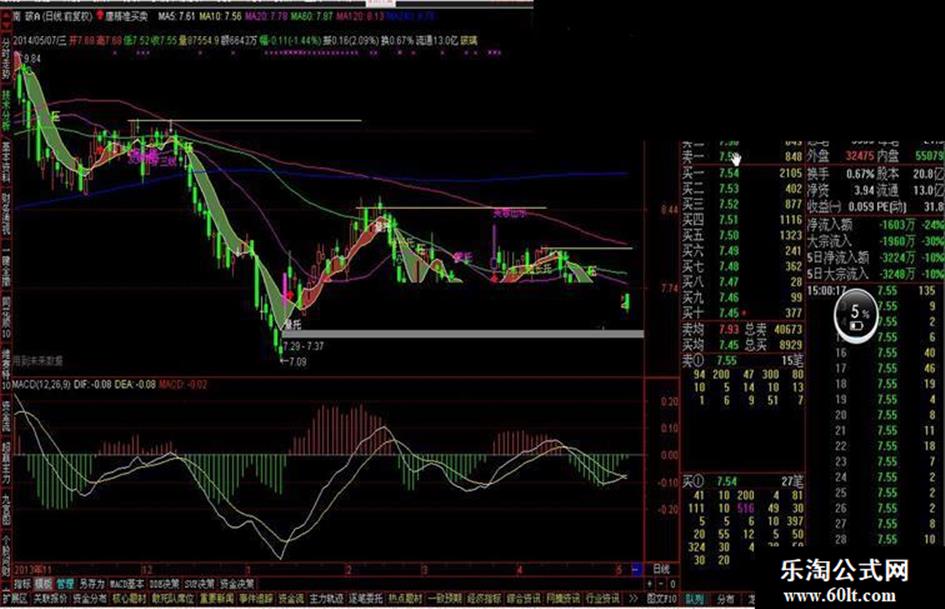Zoom in chart with + button
The width and height of the screenshot is (945, 609).
pos(650,584)
